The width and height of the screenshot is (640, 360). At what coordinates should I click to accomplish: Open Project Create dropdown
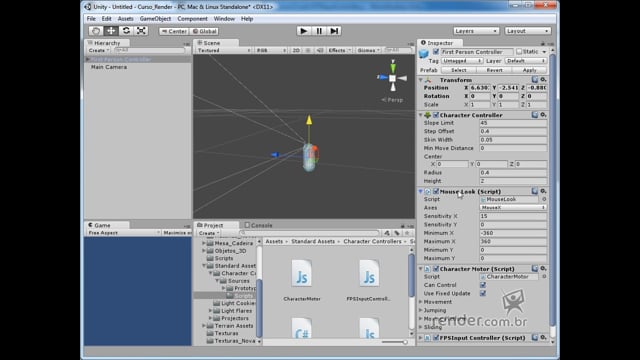click(x=209, y=233)
